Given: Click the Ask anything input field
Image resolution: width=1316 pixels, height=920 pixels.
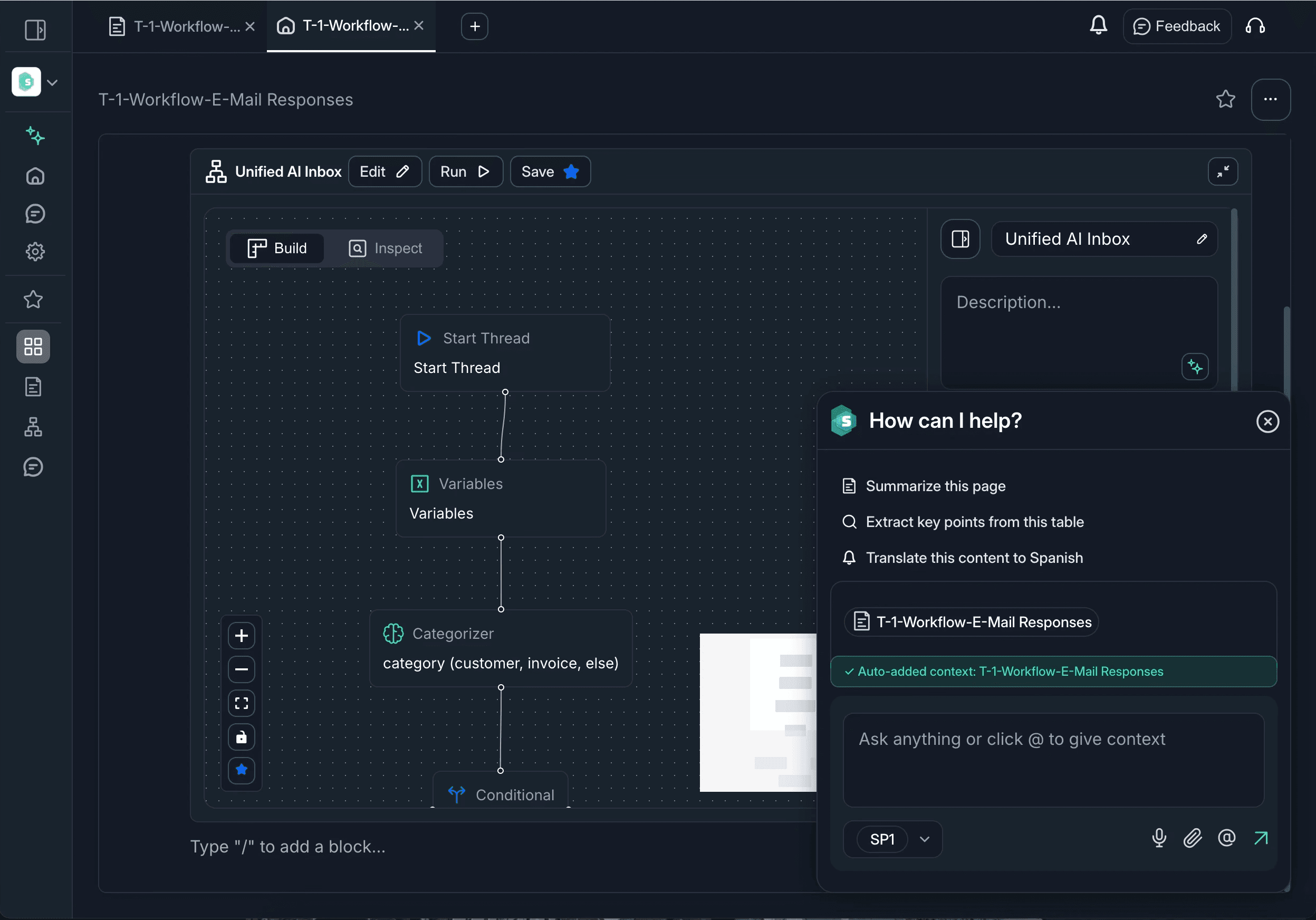Looking at the screenshot, I should pyautogui.click(x=1052, y=760).
